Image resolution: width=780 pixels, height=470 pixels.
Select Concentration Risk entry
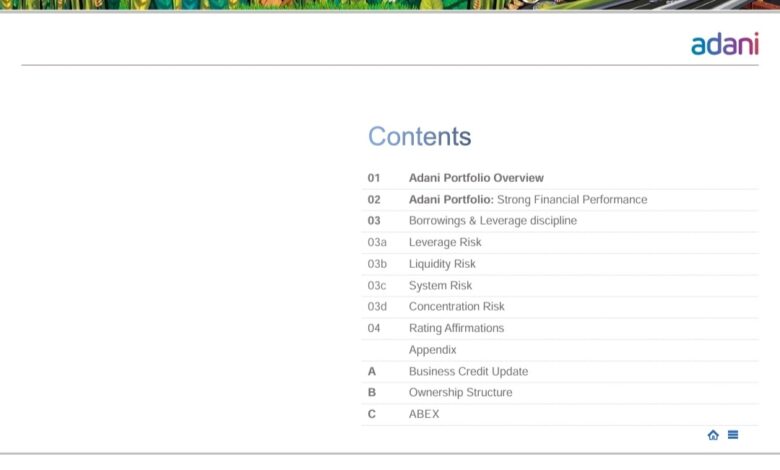(456, 306)
